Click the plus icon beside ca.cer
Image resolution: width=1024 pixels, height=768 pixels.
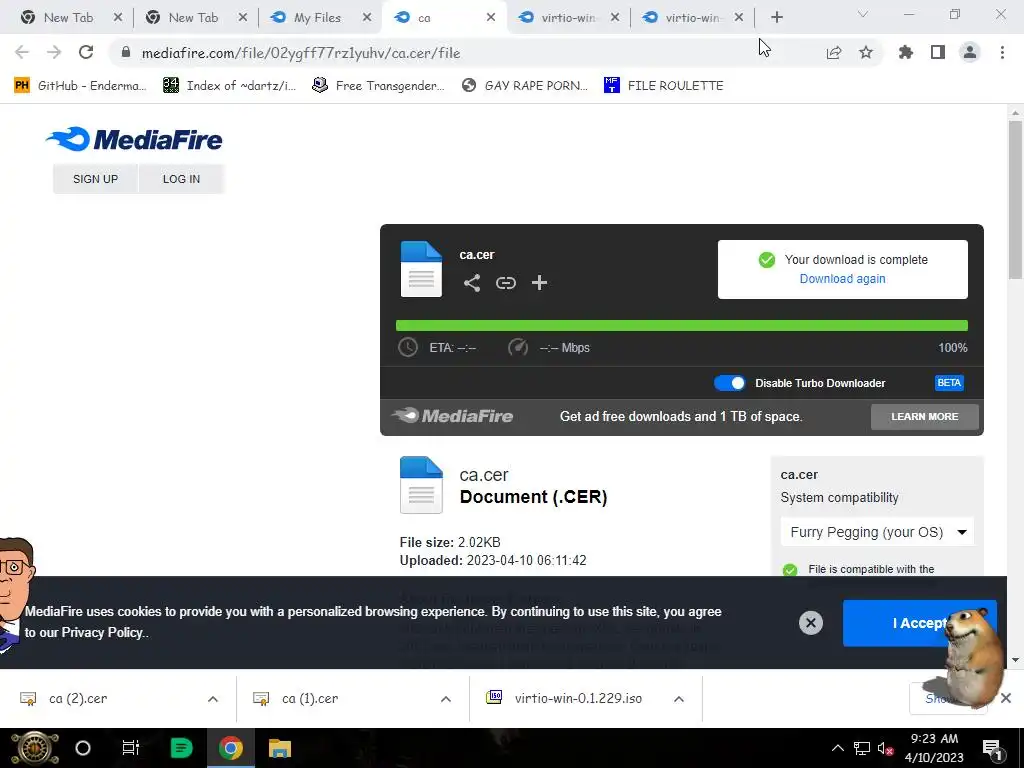pyautogui.click(x=539, y=283)
